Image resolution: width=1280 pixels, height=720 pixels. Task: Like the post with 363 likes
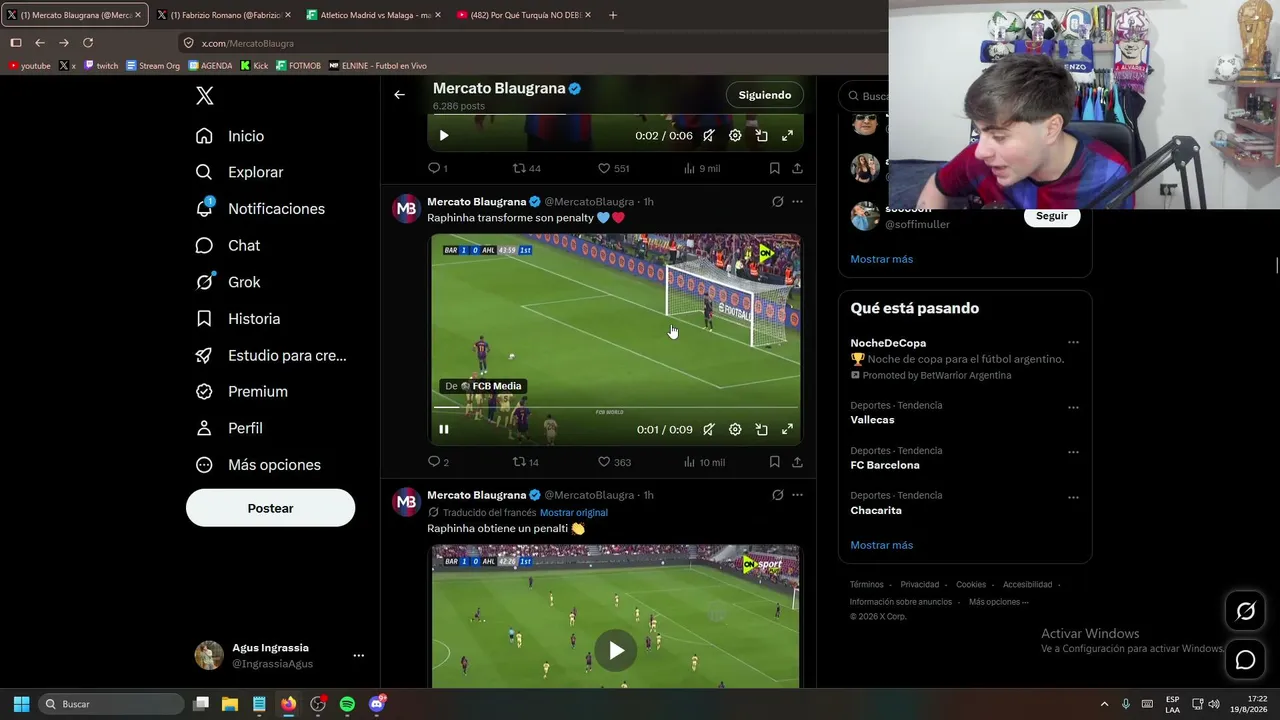(614, 462)
